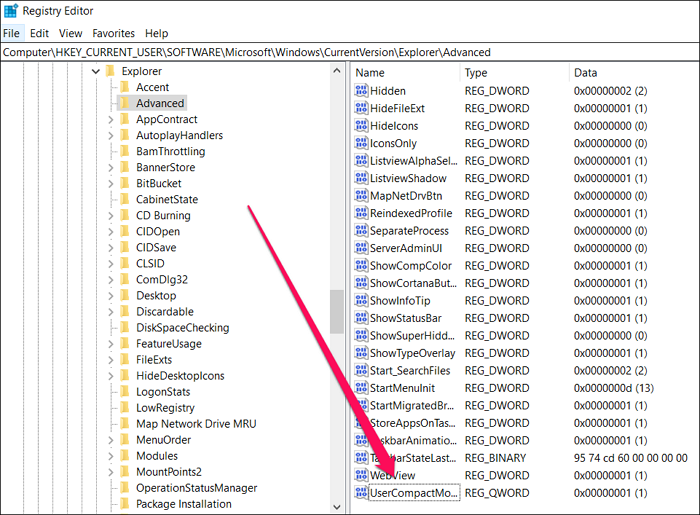Screen dimensions: 700x515
Task: Expand the AppContract key
Action: coord(111,119)
